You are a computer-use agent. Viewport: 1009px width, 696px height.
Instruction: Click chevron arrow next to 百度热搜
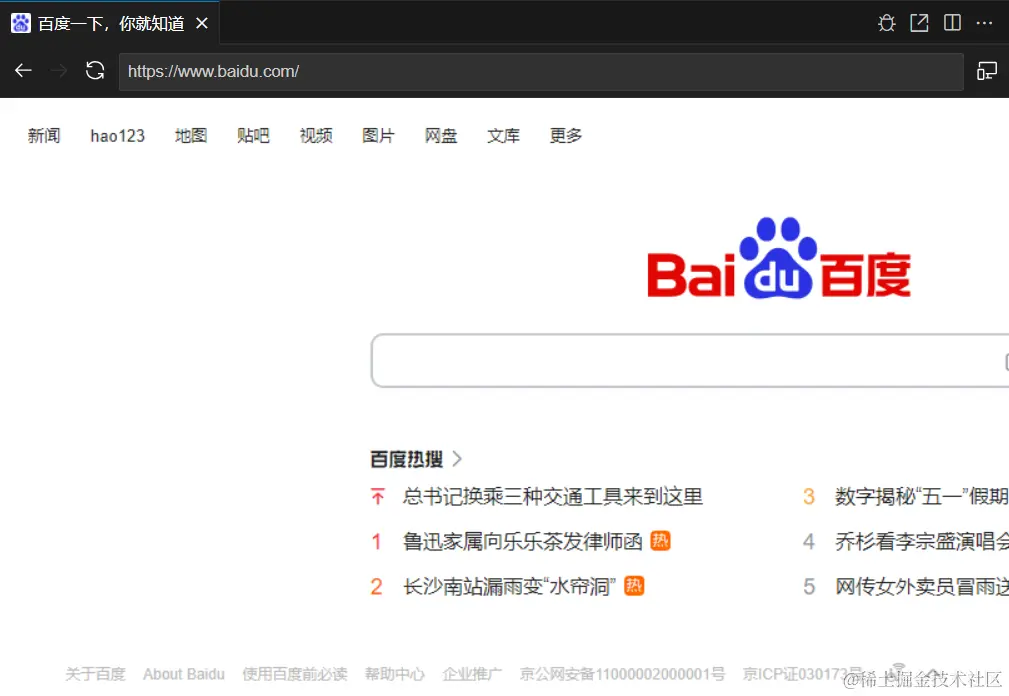click(457, 459)
